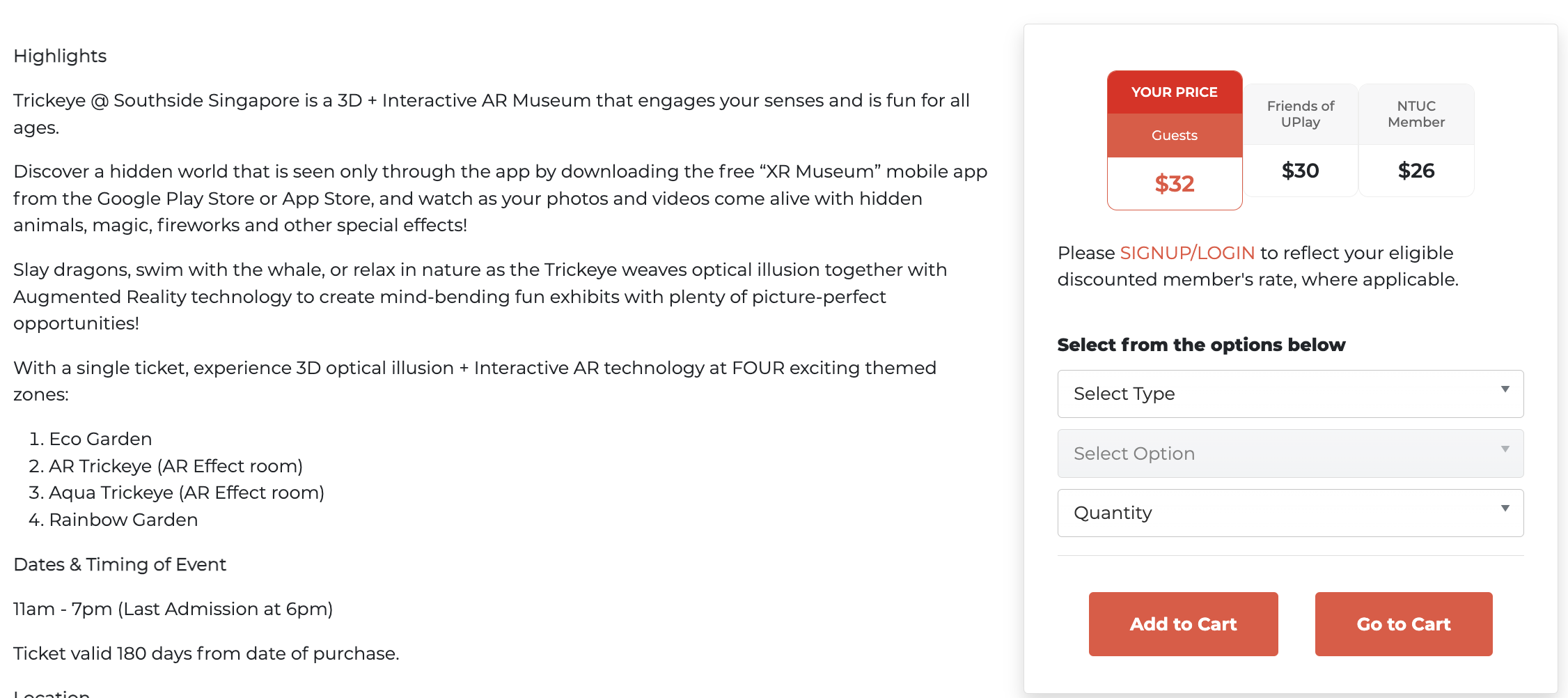
Task: Click the Aqua Trickeye zone entry
Action: [x=187, y=493]
